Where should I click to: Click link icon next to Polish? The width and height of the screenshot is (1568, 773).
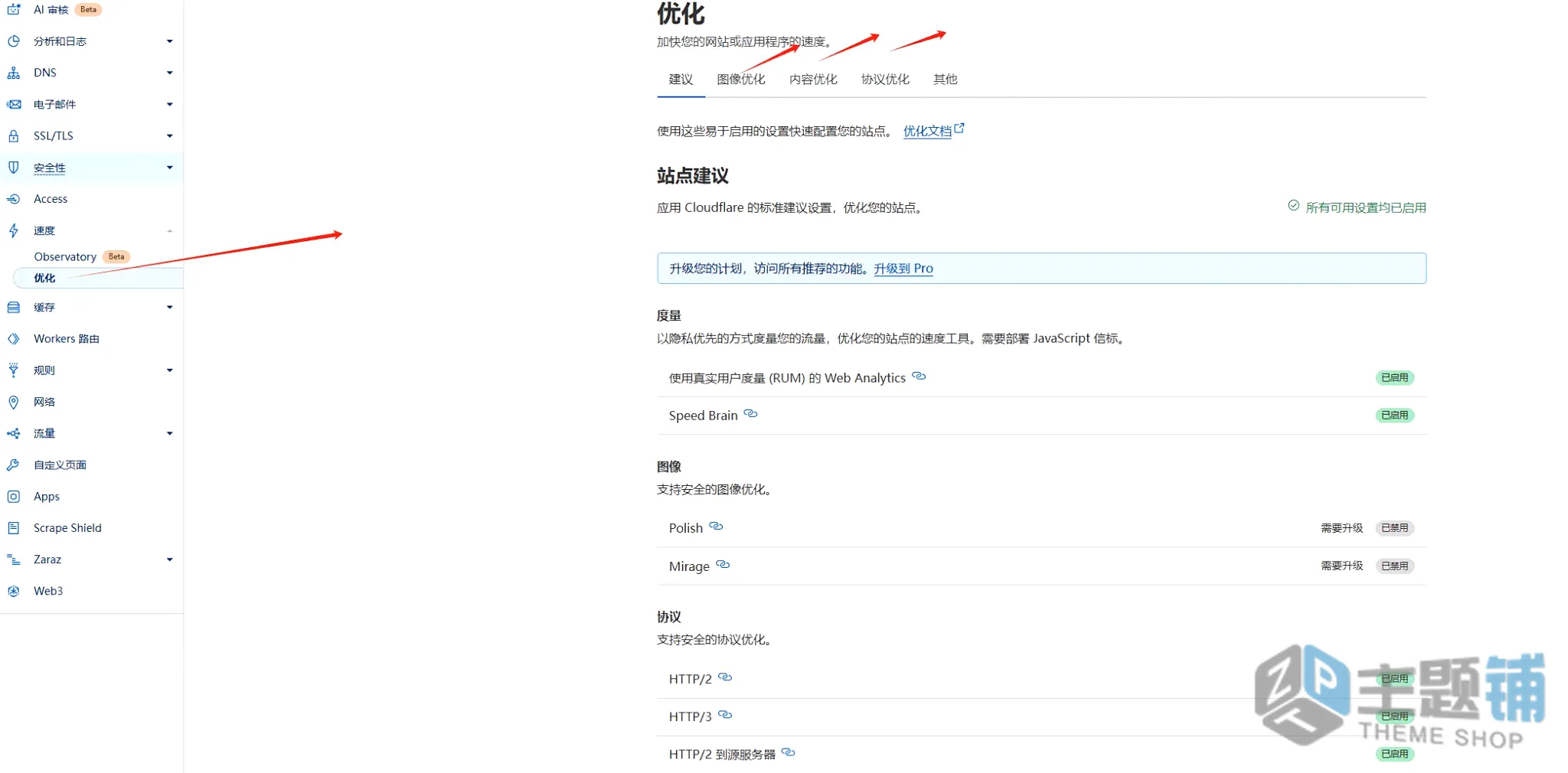(716, 527)
